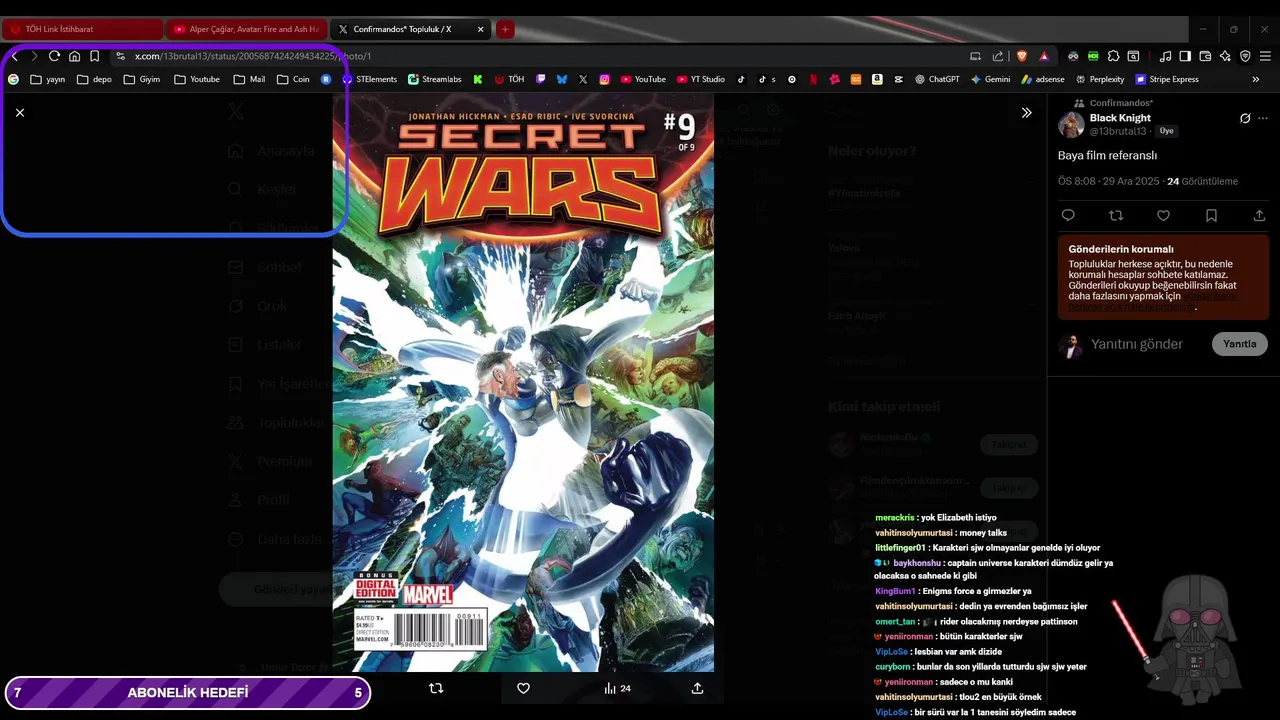Image resolution: width=1280 pixels, height=720 pixels.
Task: Open the Kick bookmark icon
Action: (478, 79)
